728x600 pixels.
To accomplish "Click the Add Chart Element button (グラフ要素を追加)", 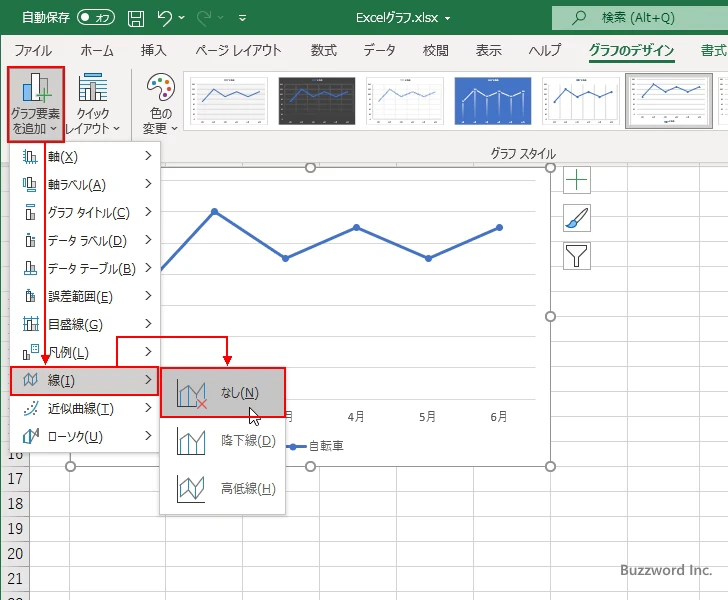I will (36, 104).
